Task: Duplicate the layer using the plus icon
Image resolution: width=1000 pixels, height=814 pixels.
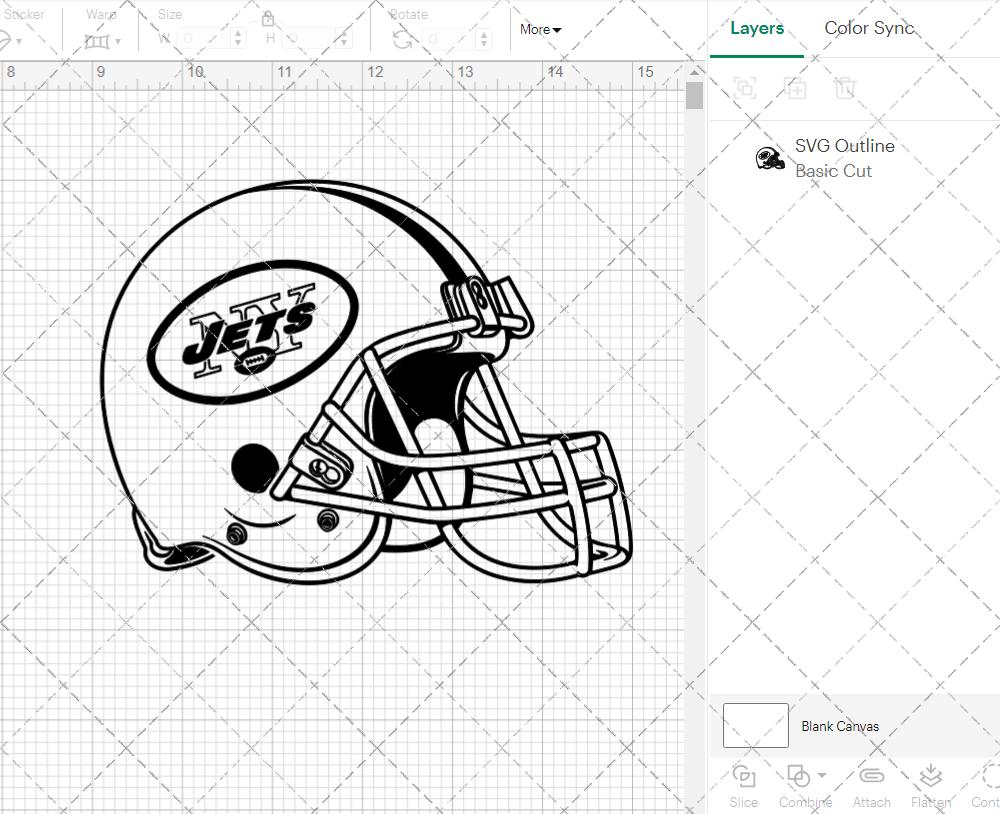Action: tap(795, 88)
